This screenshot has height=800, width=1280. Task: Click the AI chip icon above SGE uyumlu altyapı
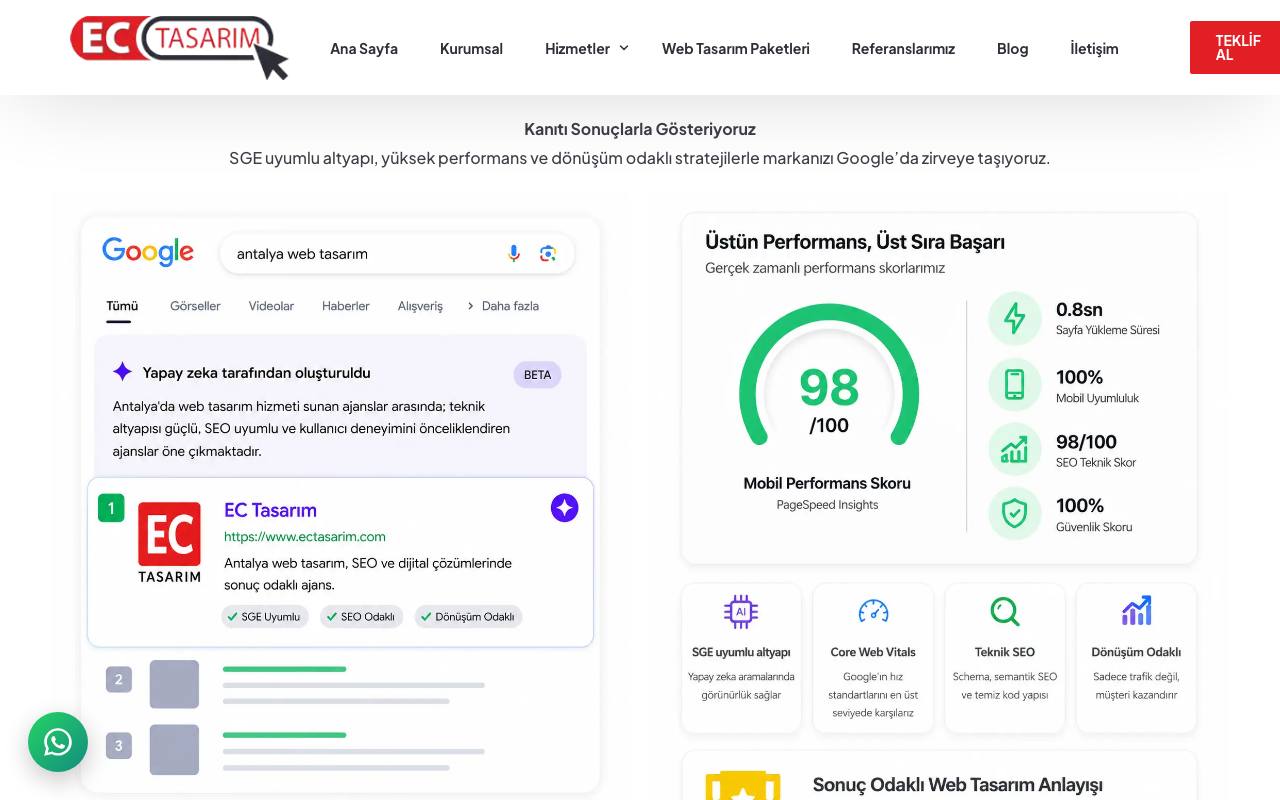coord(741,611)
